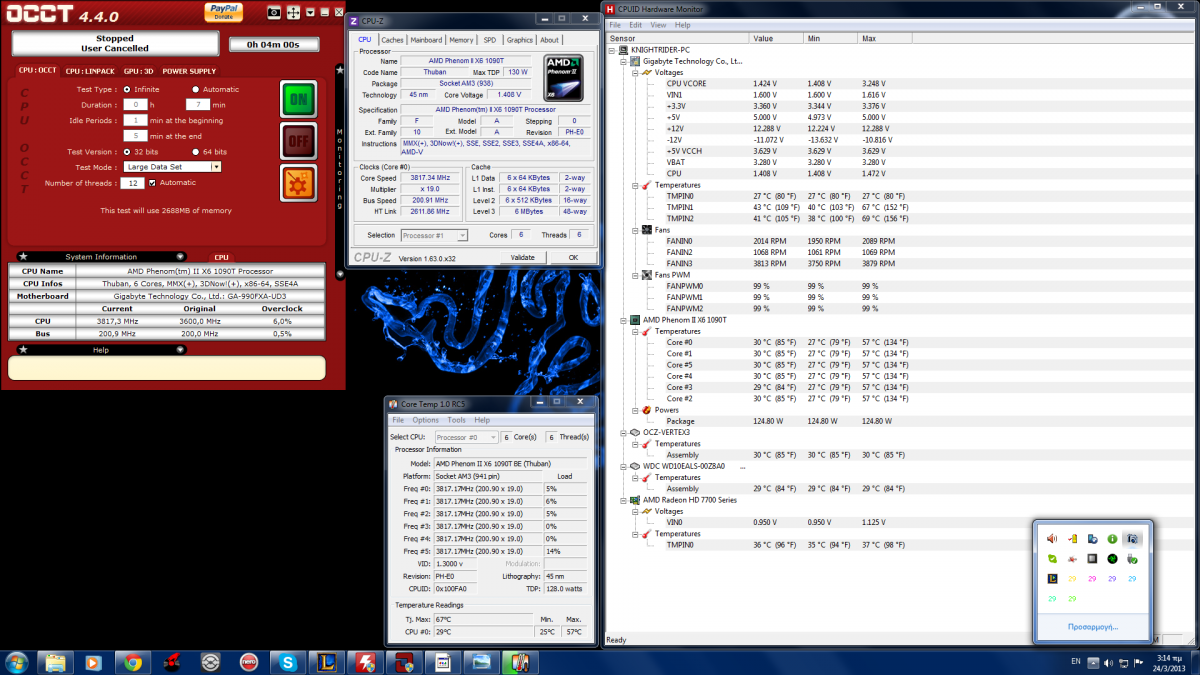This screenshot has height=675, width=1200.
Task: Open Windows Explorer from the taskbar
Action: [x=55, y=662]
